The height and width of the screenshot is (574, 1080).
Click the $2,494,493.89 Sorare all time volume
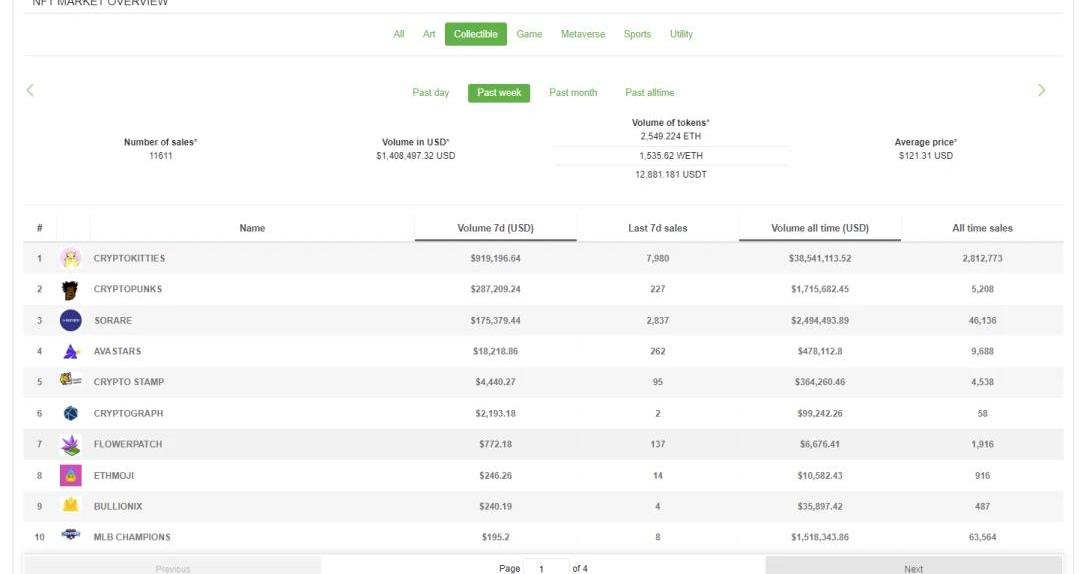coord(820,320)
